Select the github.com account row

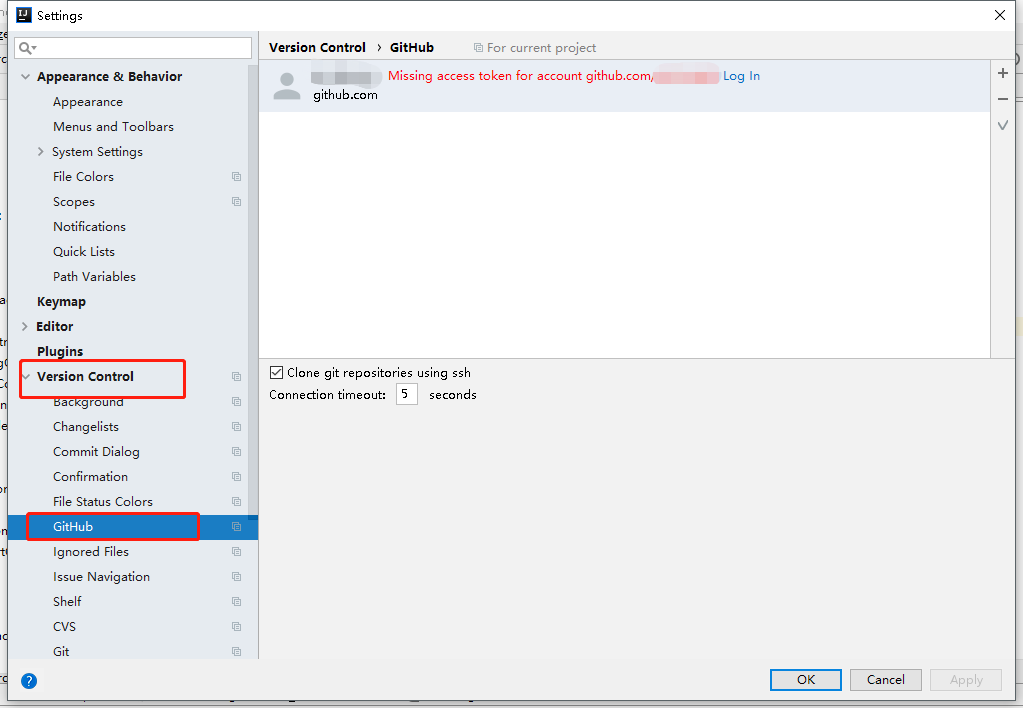tap(624, 86)
